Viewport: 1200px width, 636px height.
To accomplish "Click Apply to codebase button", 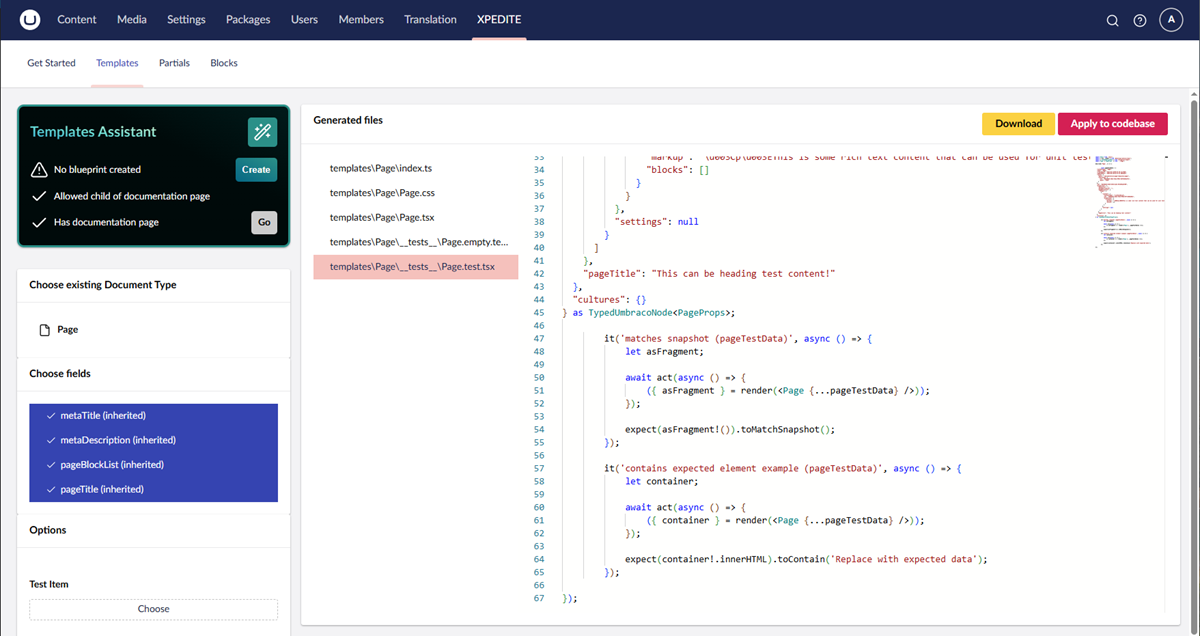I will pyautogui.click(x=1112, y=124).
